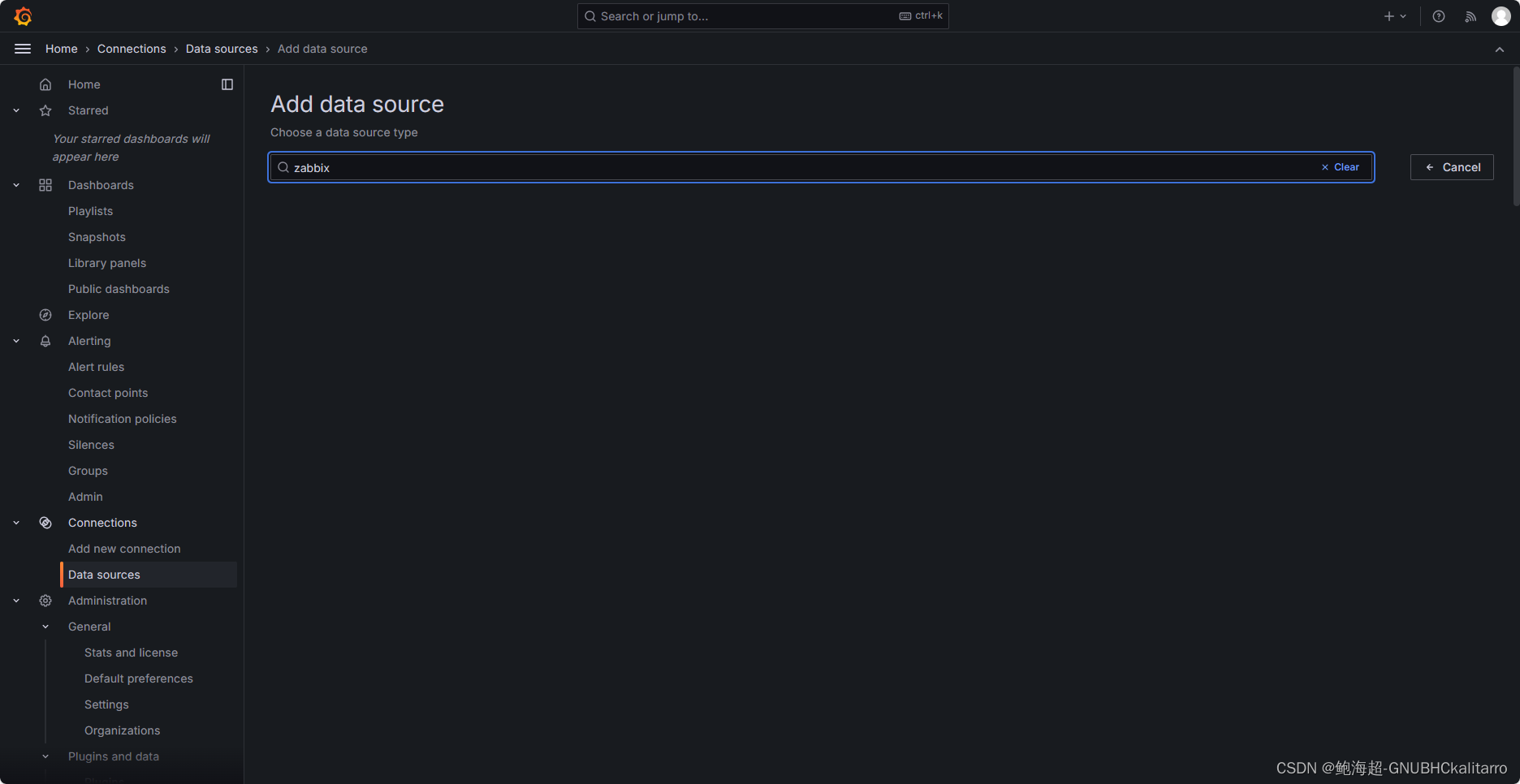The height and width of the screenshot is (784, 1520).
Task: Open alerting Admin in the sidebar
Action: (85, 497)
